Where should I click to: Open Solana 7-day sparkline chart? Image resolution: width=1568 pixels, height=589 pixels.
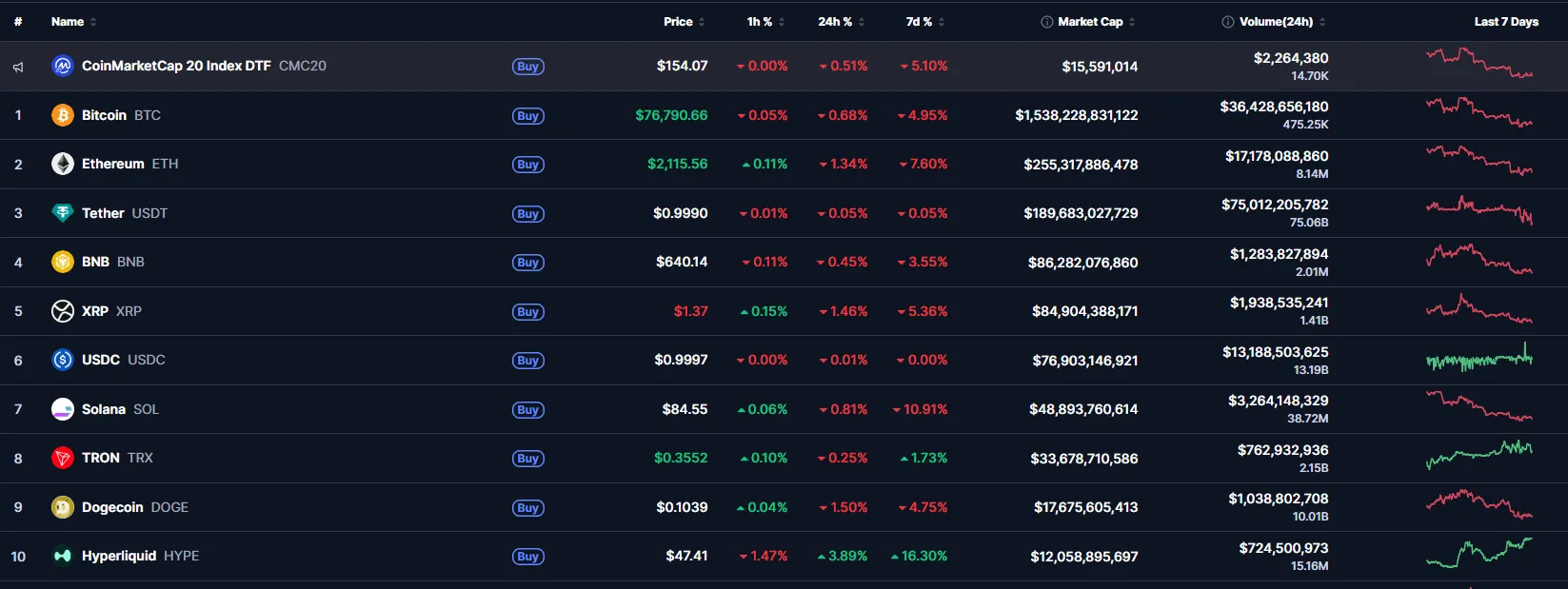[x=1479, y=405]
